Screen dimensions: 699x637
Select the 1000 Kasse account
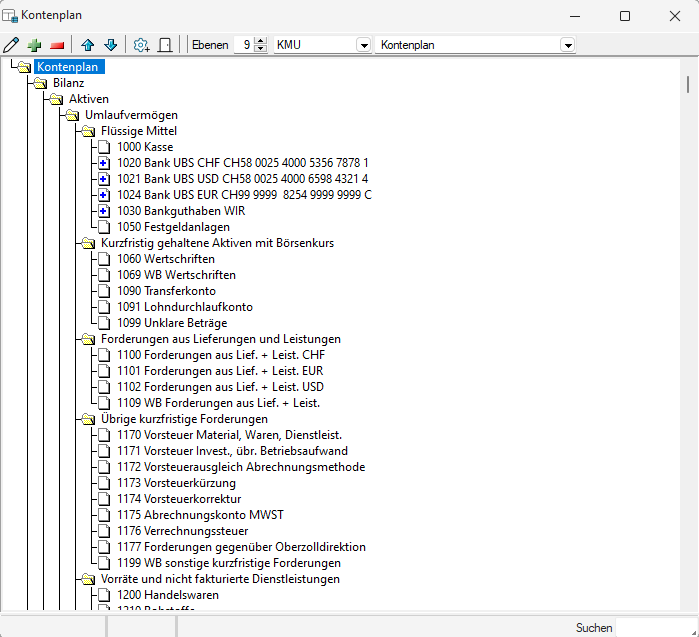point(144,147)
